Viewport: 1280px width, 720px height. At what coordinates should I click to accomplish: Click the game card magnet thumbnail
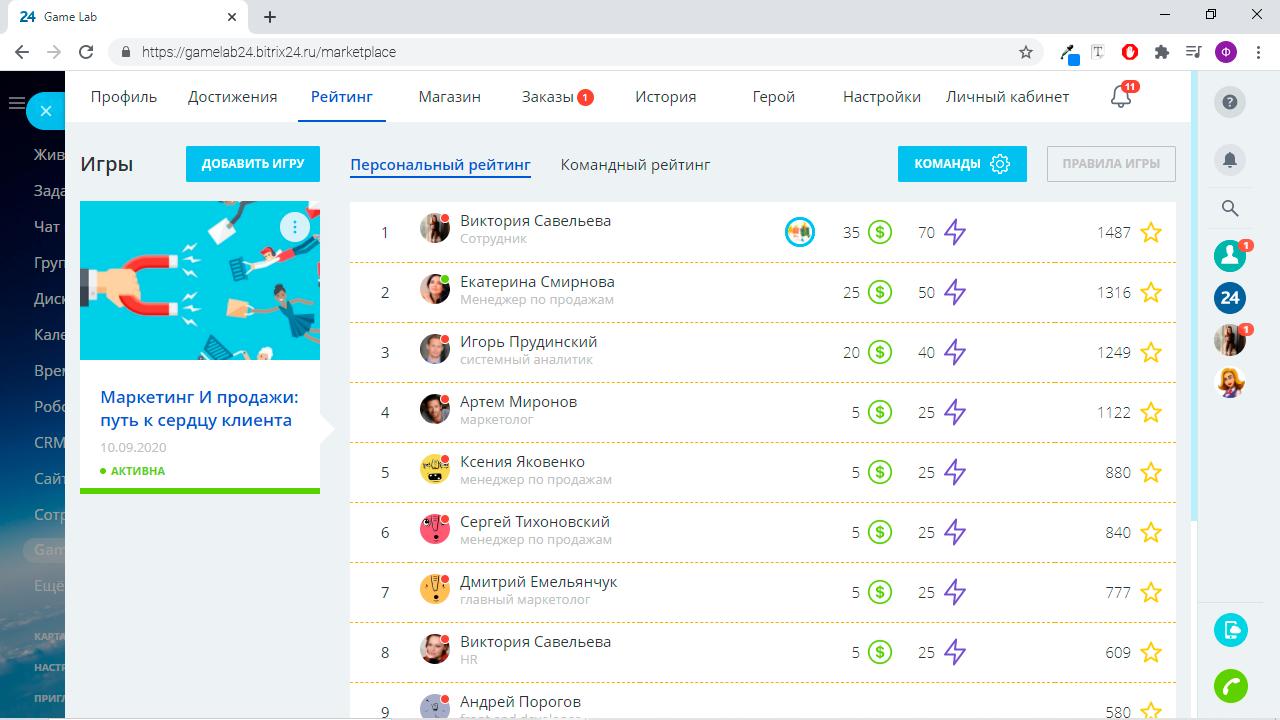pyautogui.click(x=199, y=280)
